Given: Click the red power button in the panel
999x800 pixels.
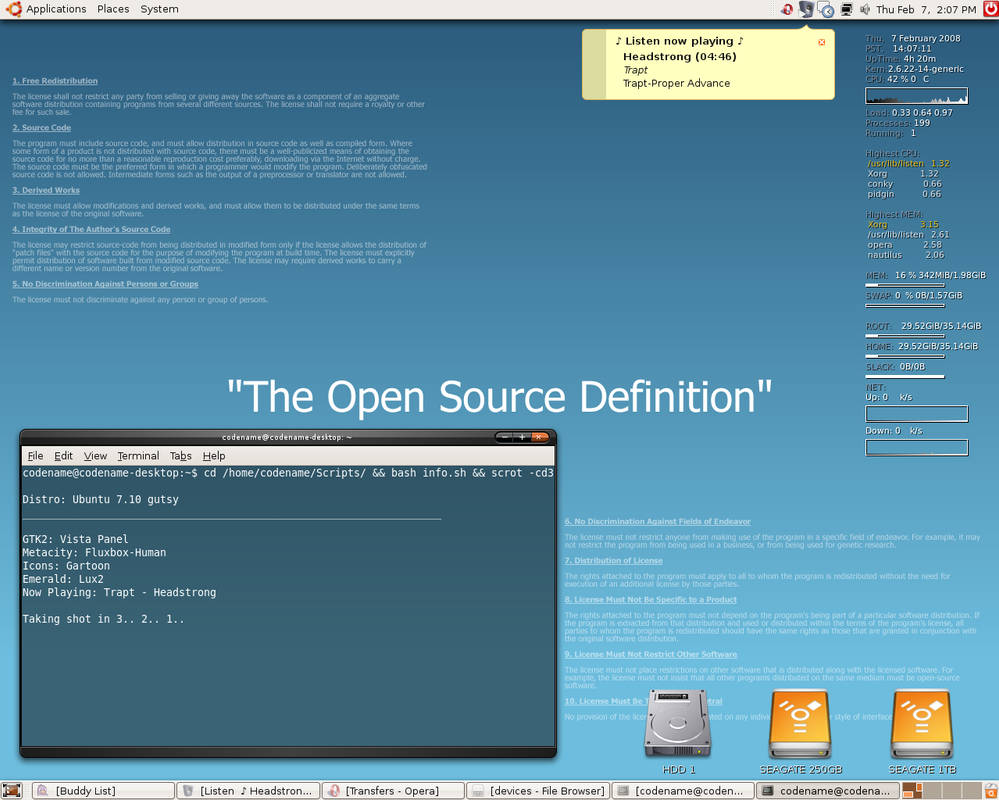Looking at the screenshot, I should point(991,9).
